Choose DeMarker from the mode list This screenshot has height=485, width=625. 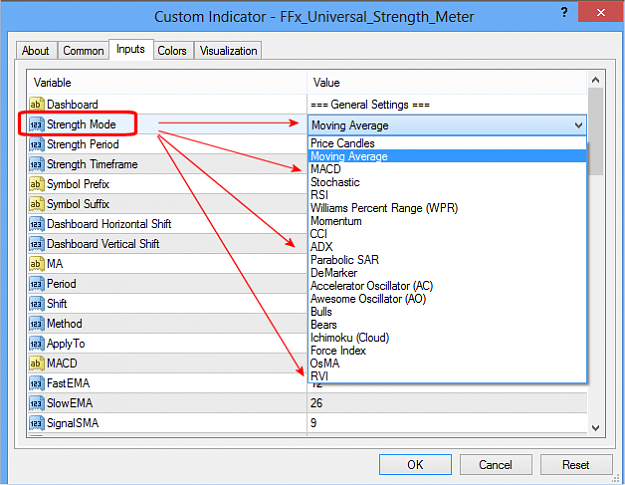click(x=447, y=273)
